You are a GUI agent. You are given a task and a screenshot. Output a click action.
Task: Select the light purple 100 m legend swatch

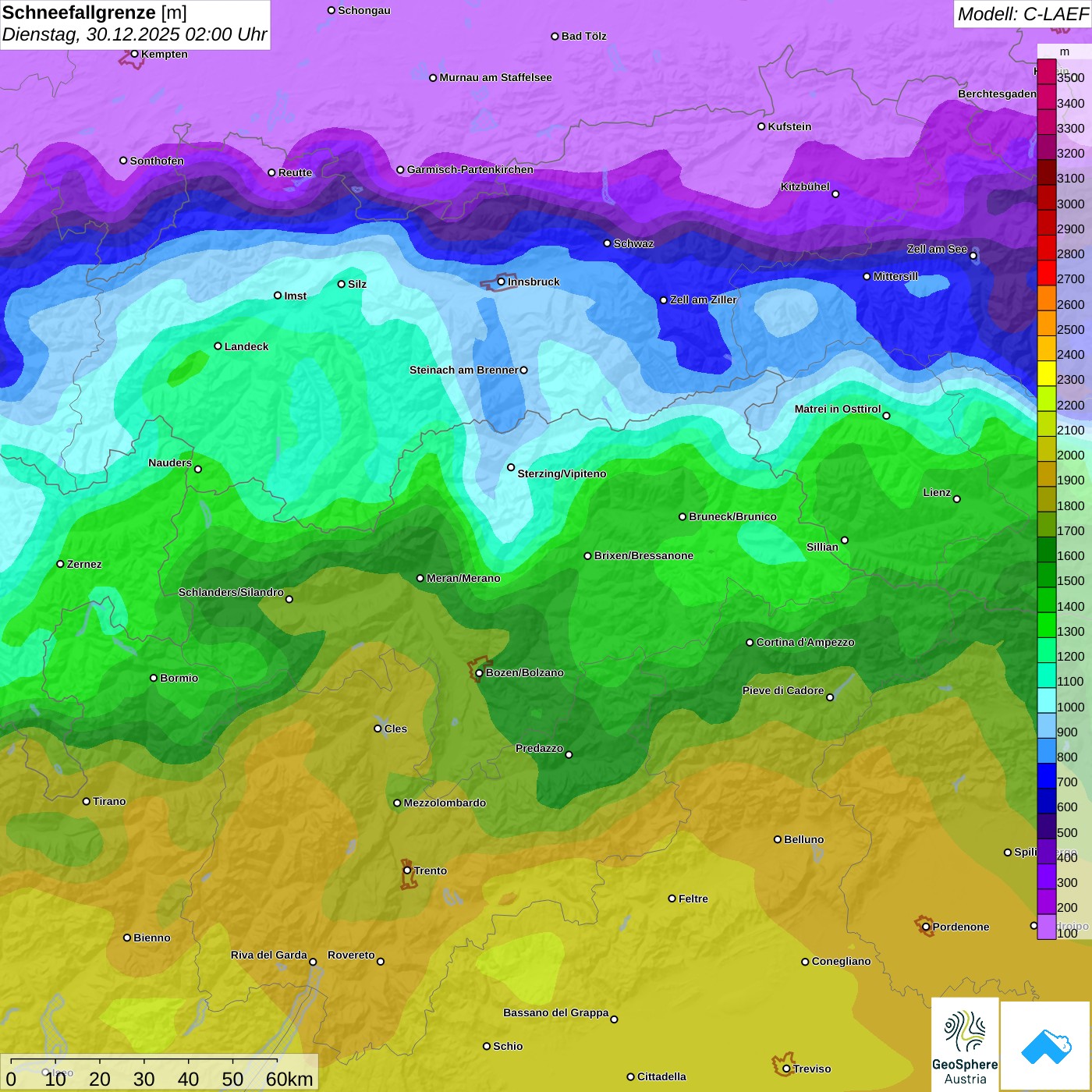1047,927
